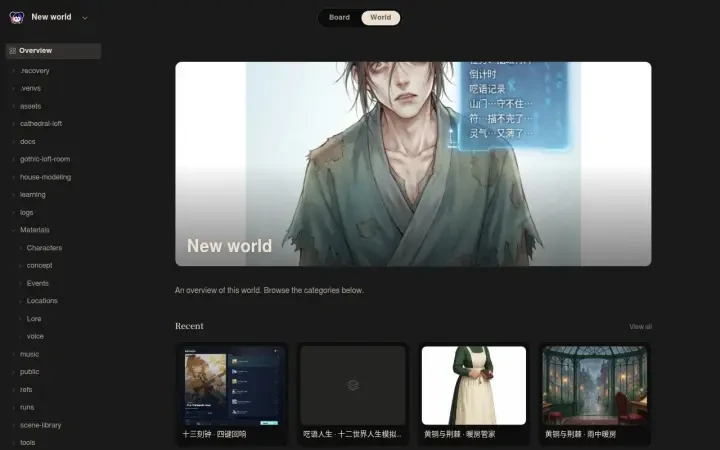720x450 pixels.
Task: Open the 呓语人生 placeholder card thumbnail
Action: (x=353, y=386)
